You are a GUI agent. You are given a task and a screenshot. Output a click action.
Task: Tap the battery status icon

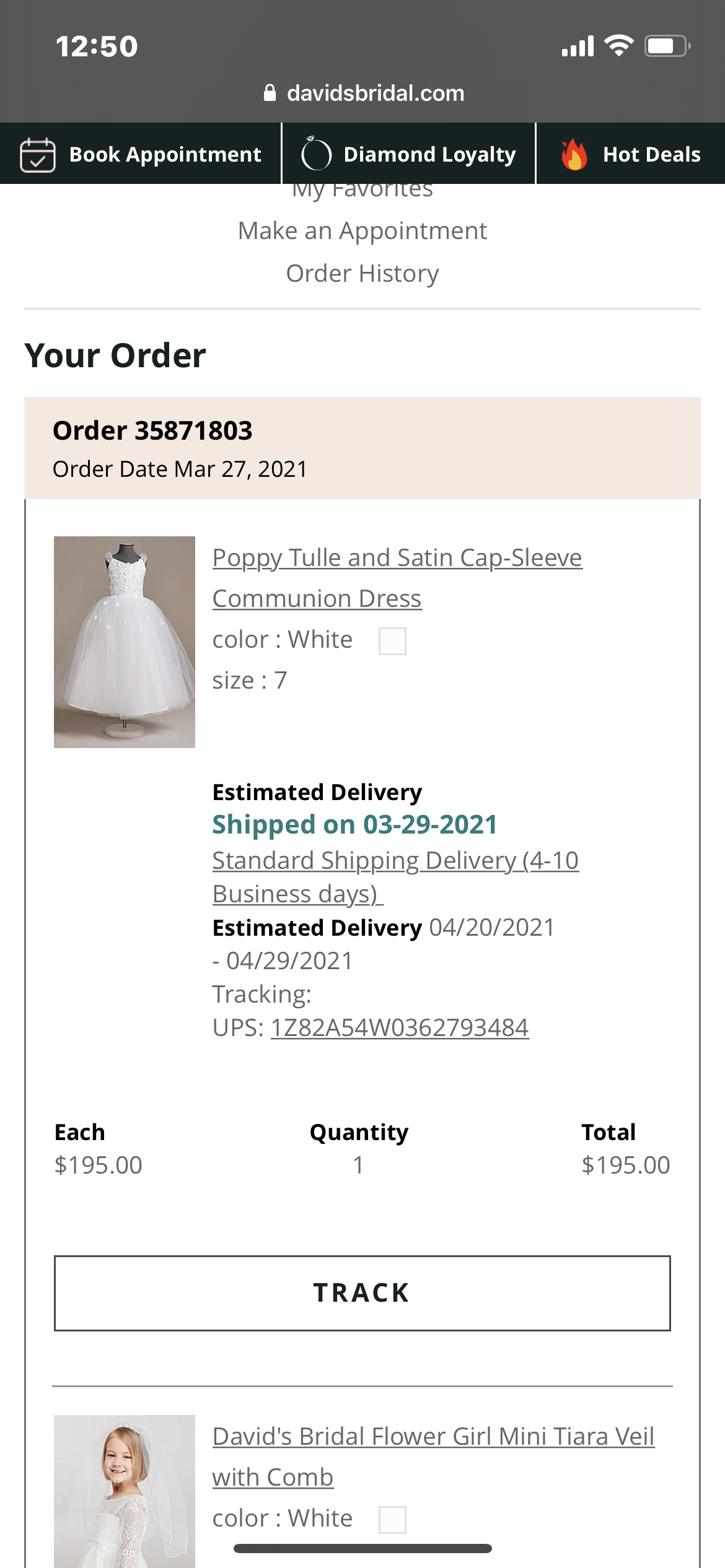click(x=667, y=46)
